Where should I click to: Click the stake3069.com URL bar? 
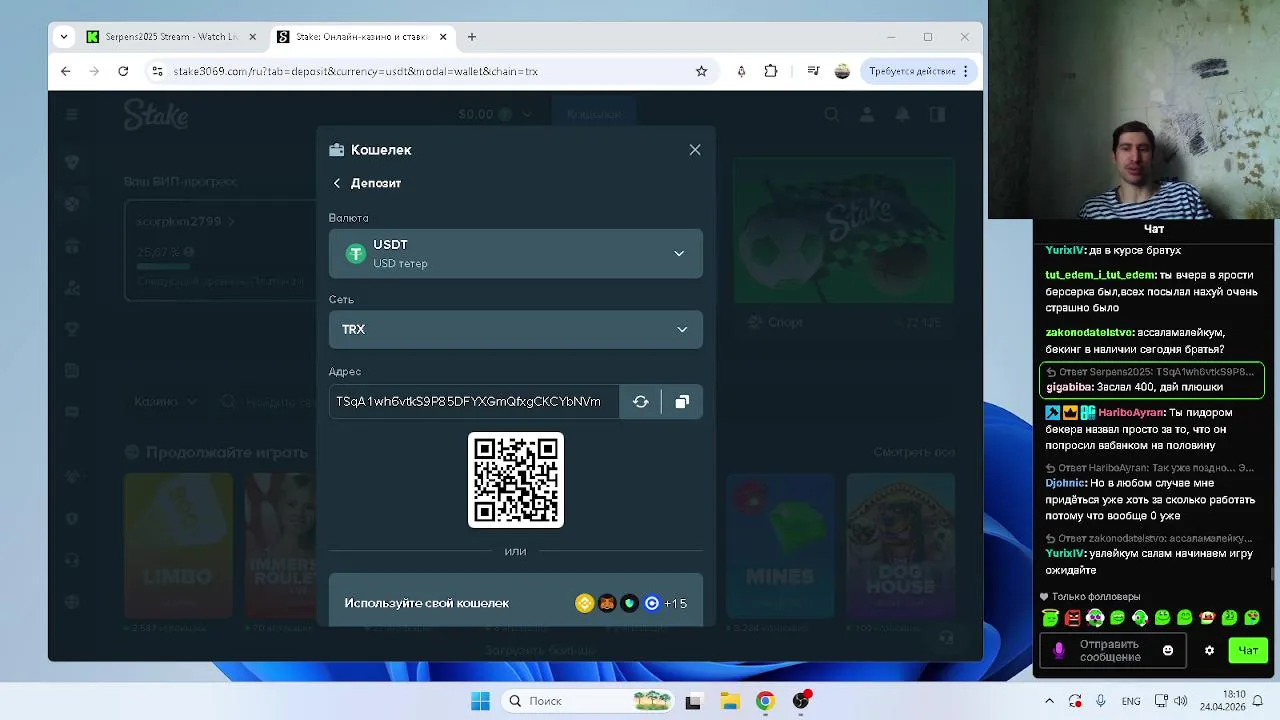click(x=430, y=71)
